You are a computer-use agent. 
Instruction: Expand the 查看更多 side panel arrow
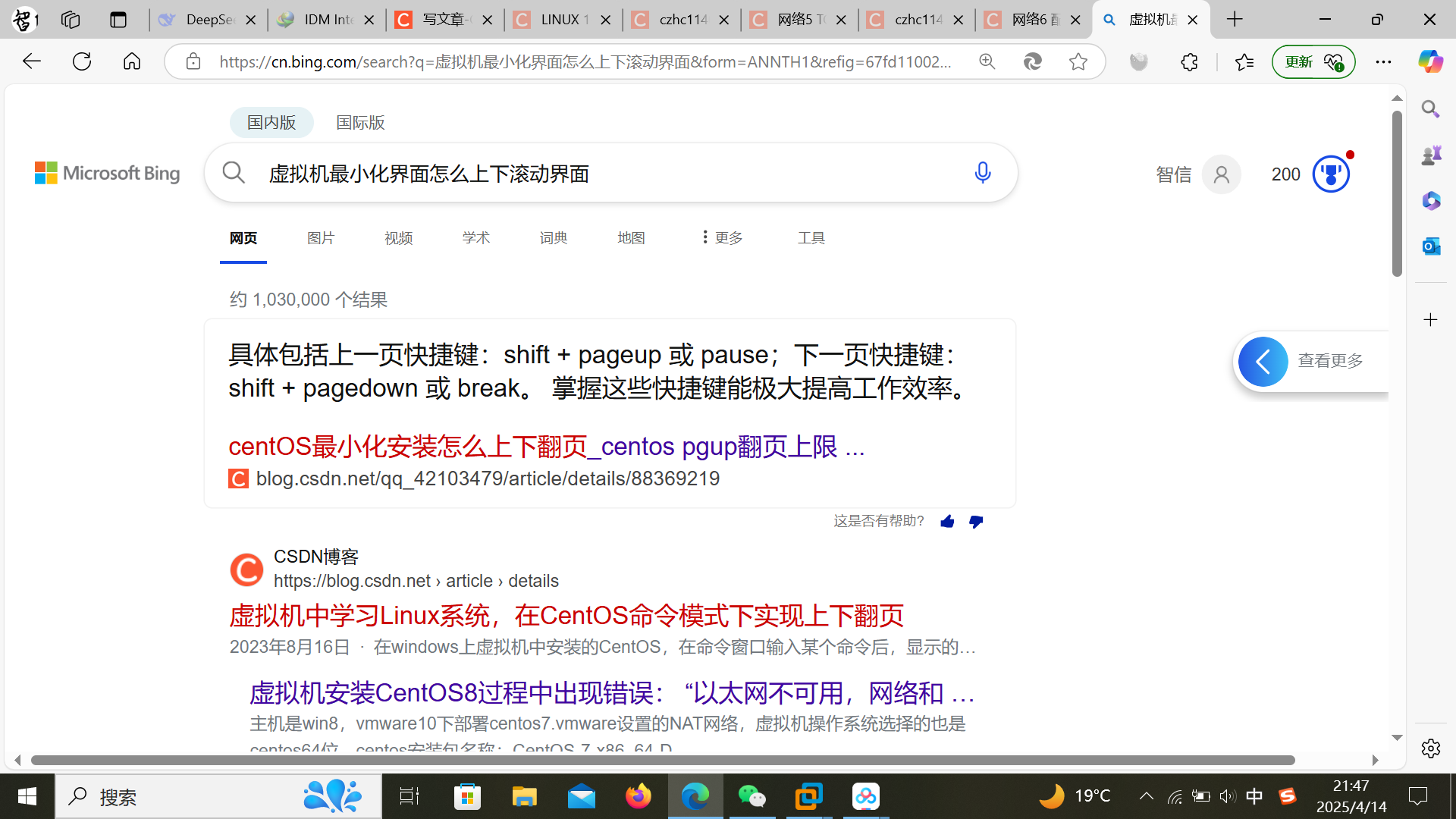point(1263,362)
